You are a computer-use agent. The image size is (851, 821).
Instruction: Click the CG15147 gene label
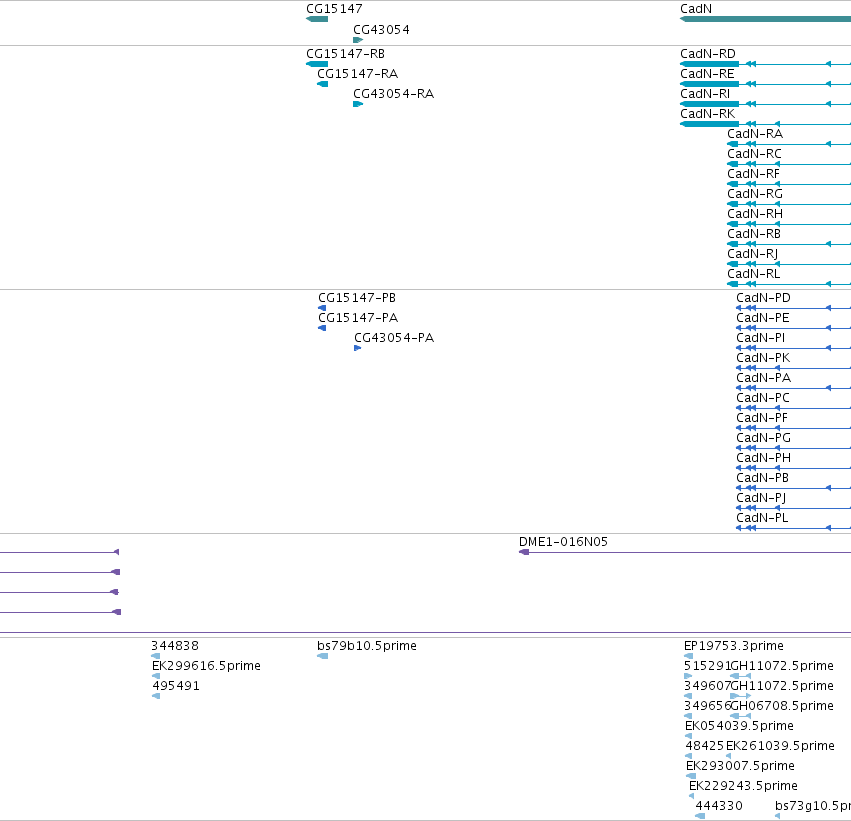click(x=334, y=9)
